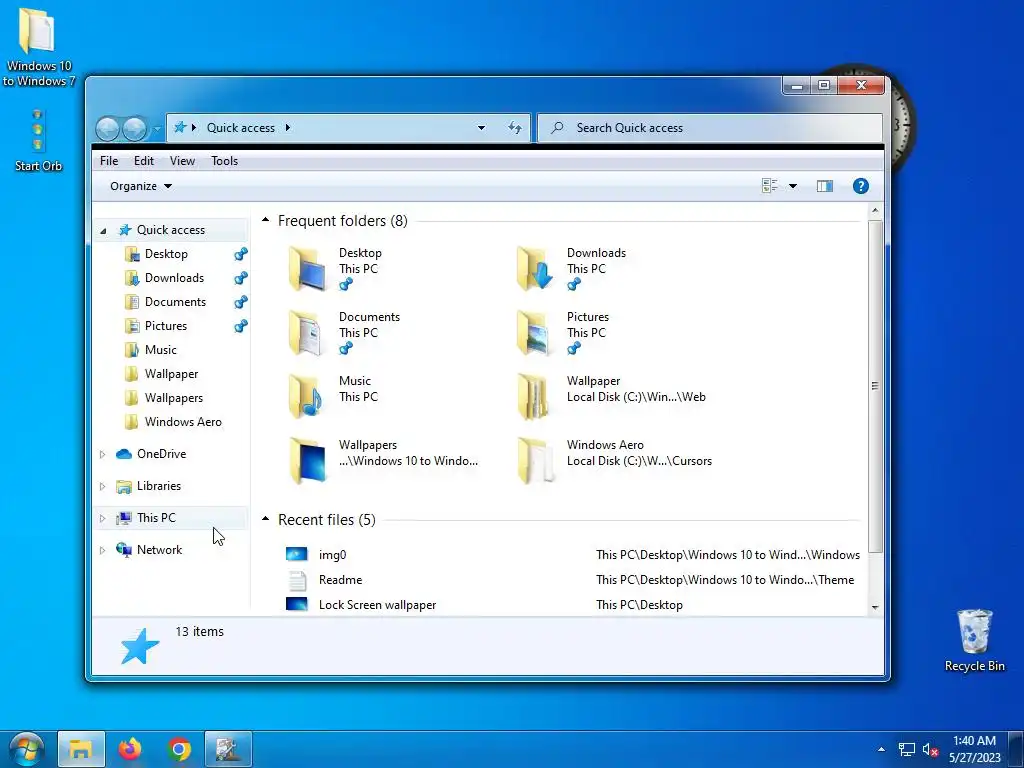Viewport: 1024px width, 768px height.
Task: Click the Search Quick access field
Action: click(710, 128)
